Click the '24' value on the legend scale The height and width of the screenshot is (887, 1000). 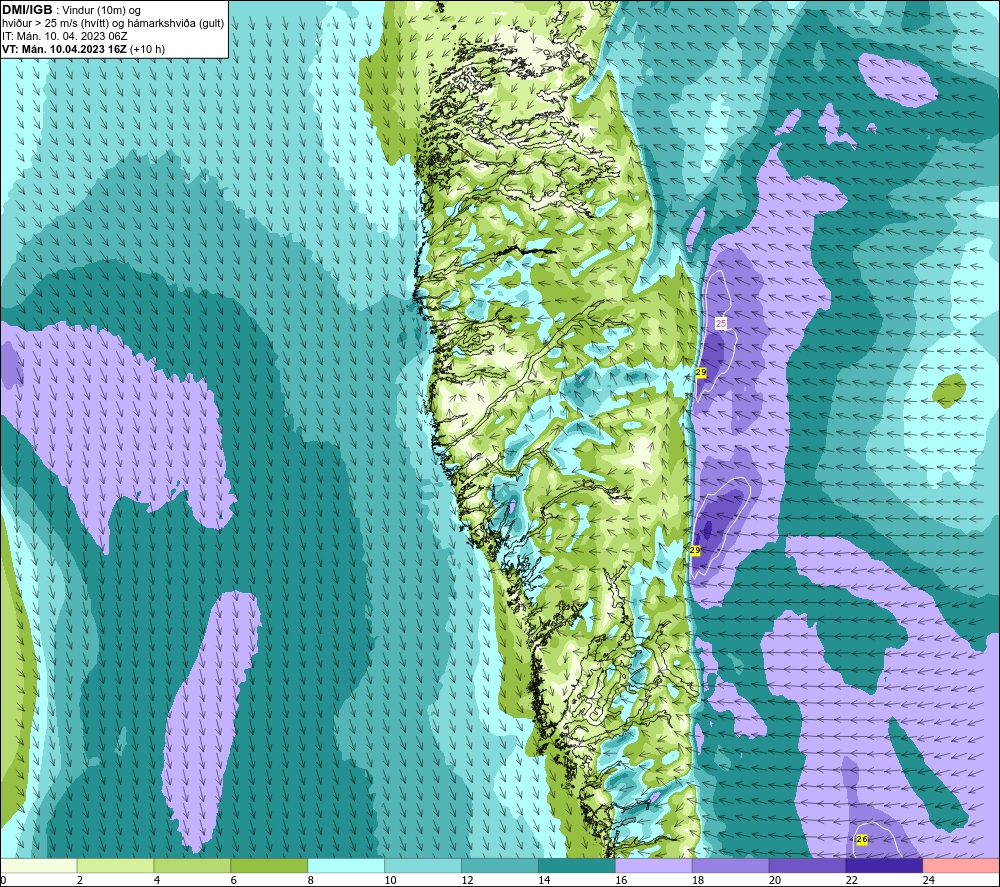click(929, 880)
